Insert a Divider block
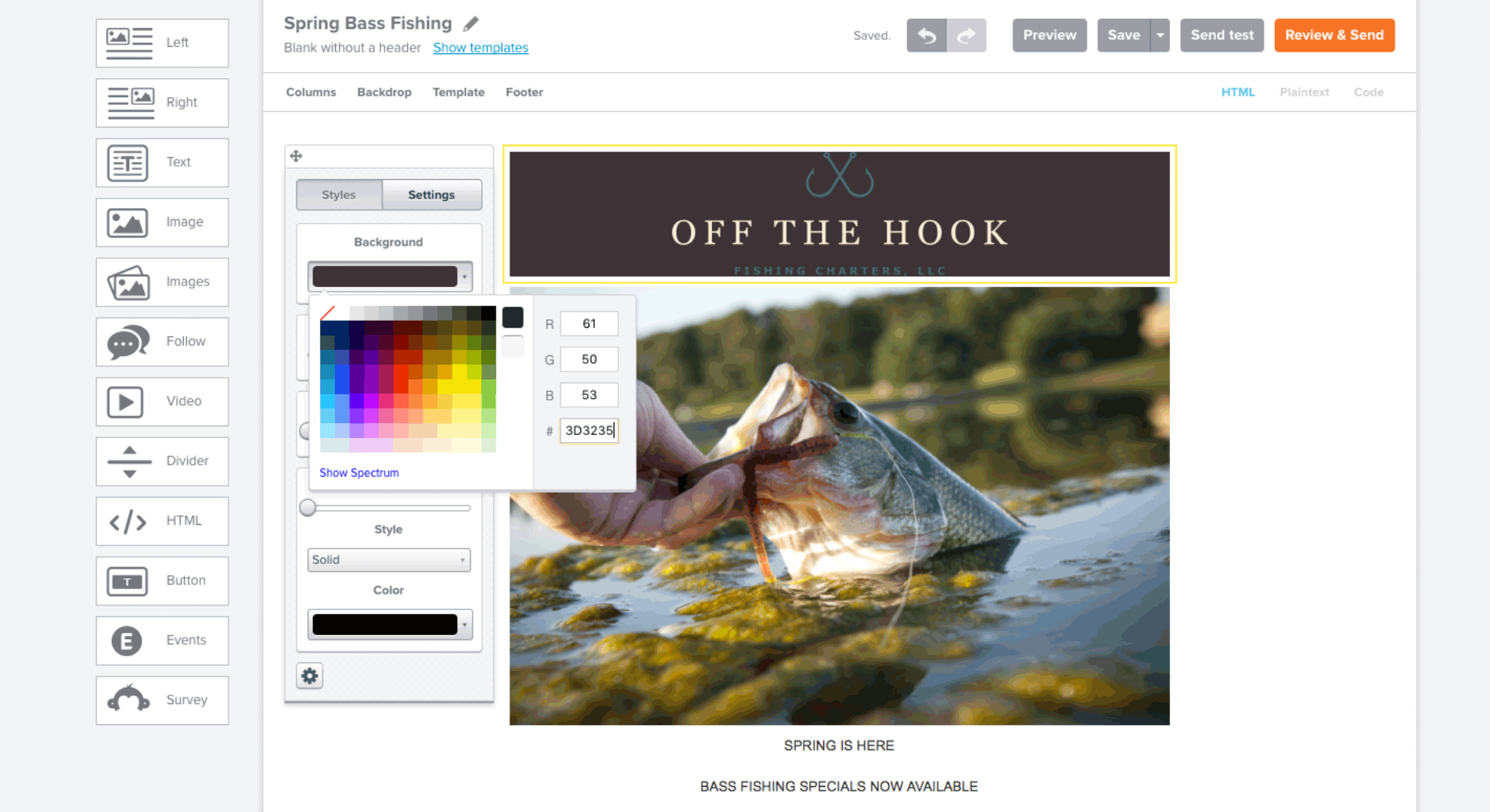This screenshot has height=812, width=1490. click(x=162, y=461)
